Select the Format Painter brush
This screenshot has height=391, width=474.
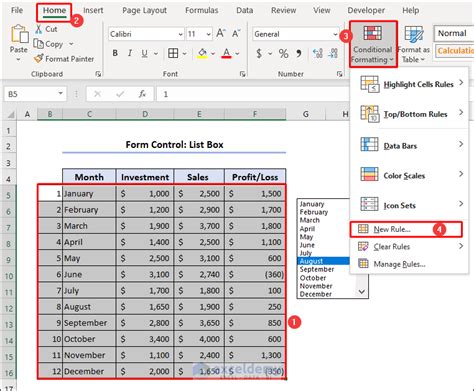point(39,59)
